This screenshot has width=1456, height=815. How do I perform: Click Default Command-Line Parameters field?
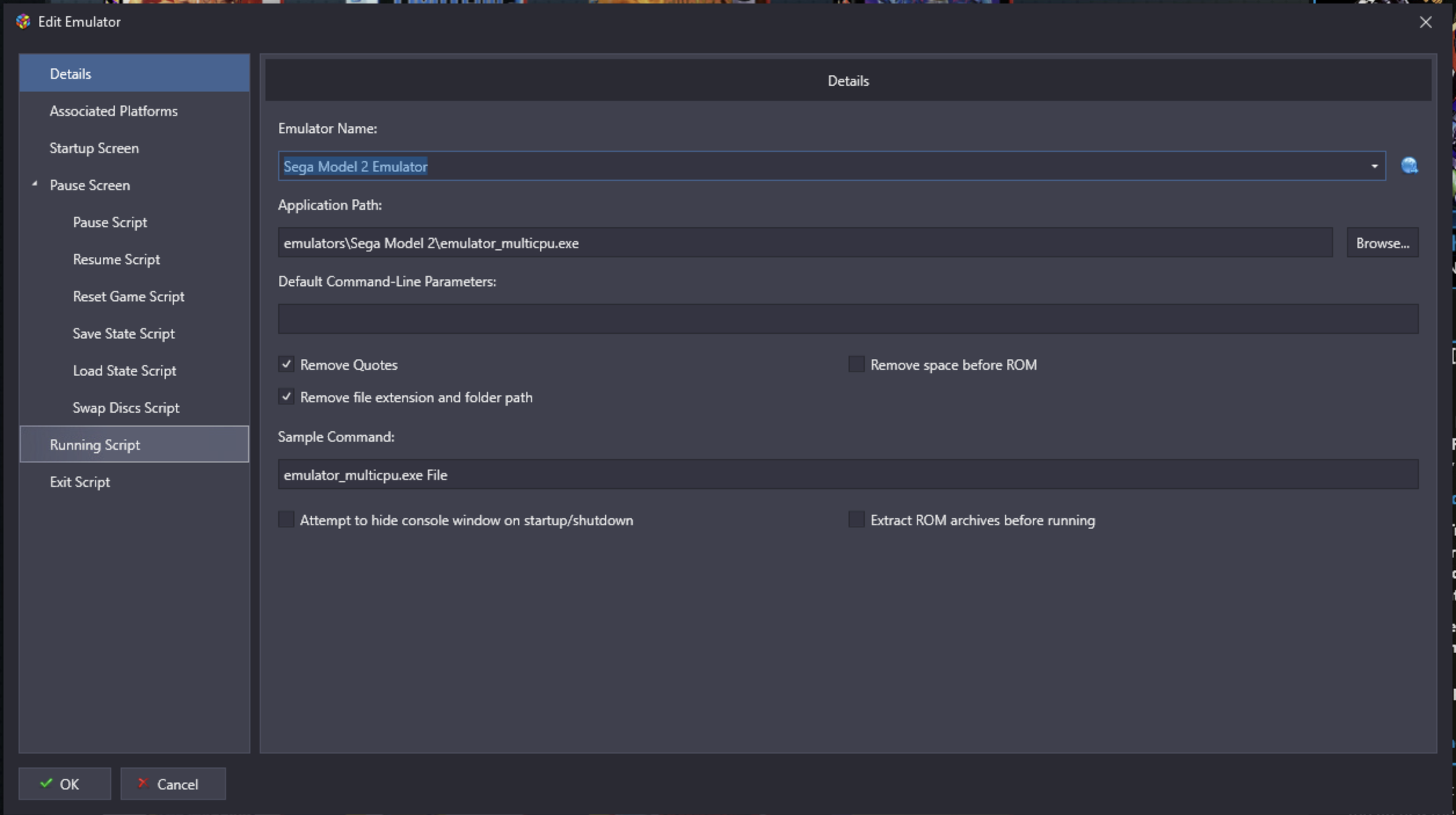click(849, 319)
